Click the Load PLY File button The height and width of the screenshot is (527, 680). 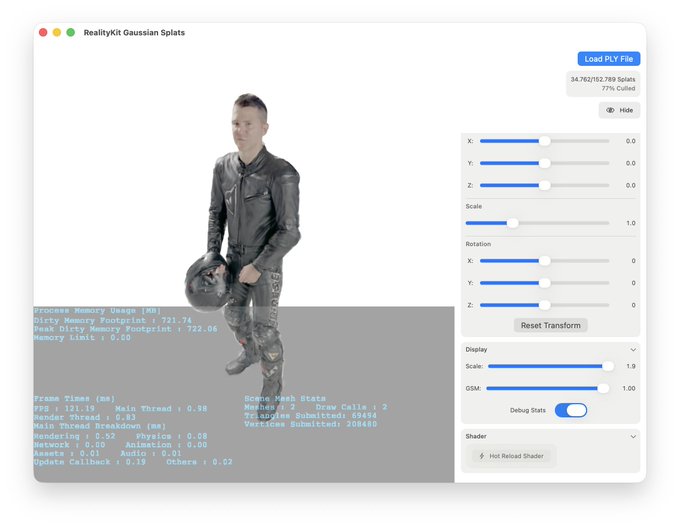tap(608, 59)
